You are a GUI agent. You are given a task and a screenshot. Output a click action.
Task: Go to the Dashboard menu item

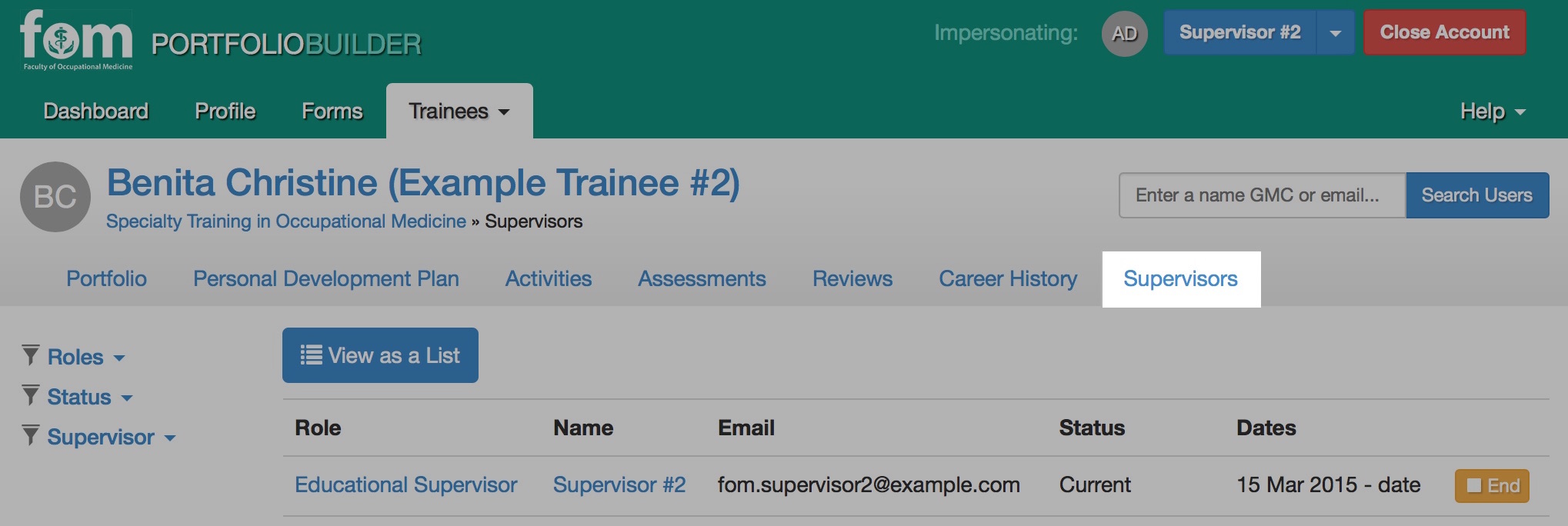pos(96,111)
